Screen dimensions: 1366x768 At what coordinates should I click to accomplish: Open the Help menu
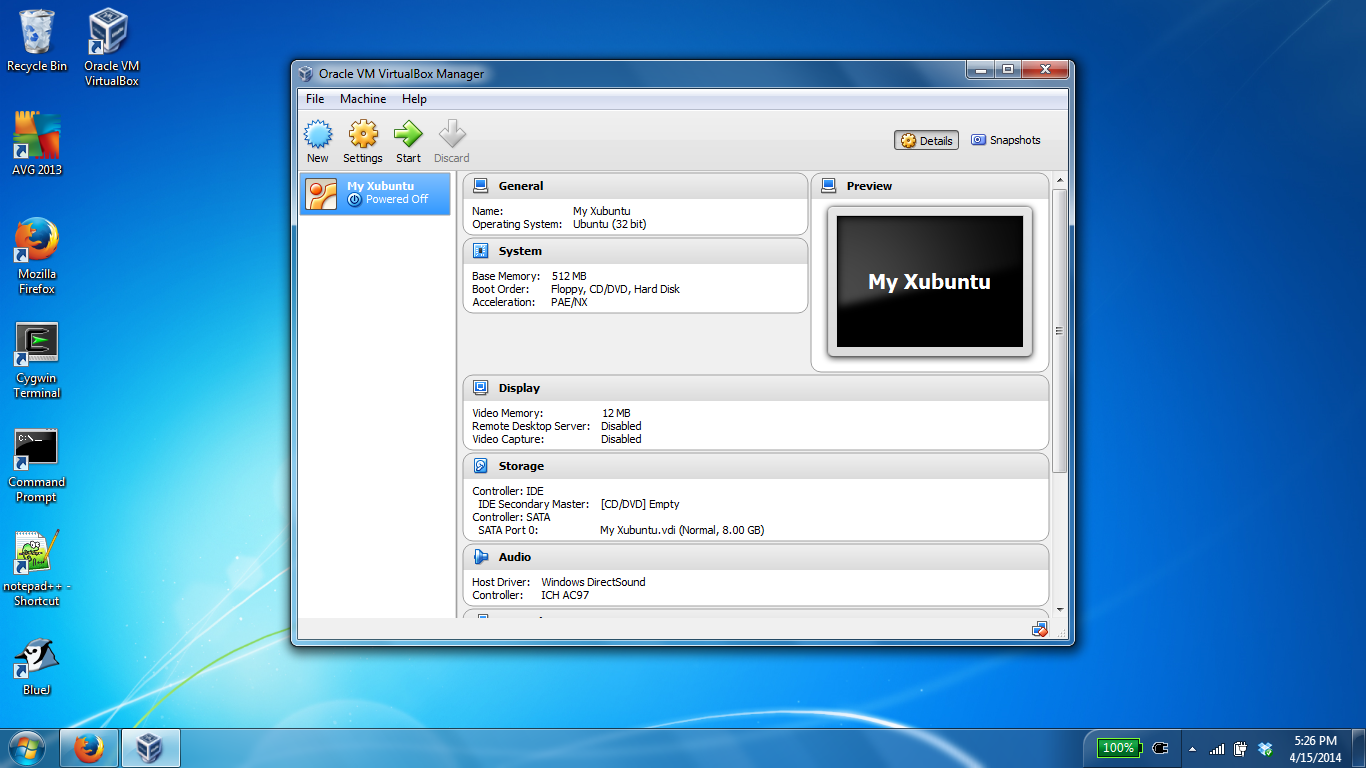point(414,99)
